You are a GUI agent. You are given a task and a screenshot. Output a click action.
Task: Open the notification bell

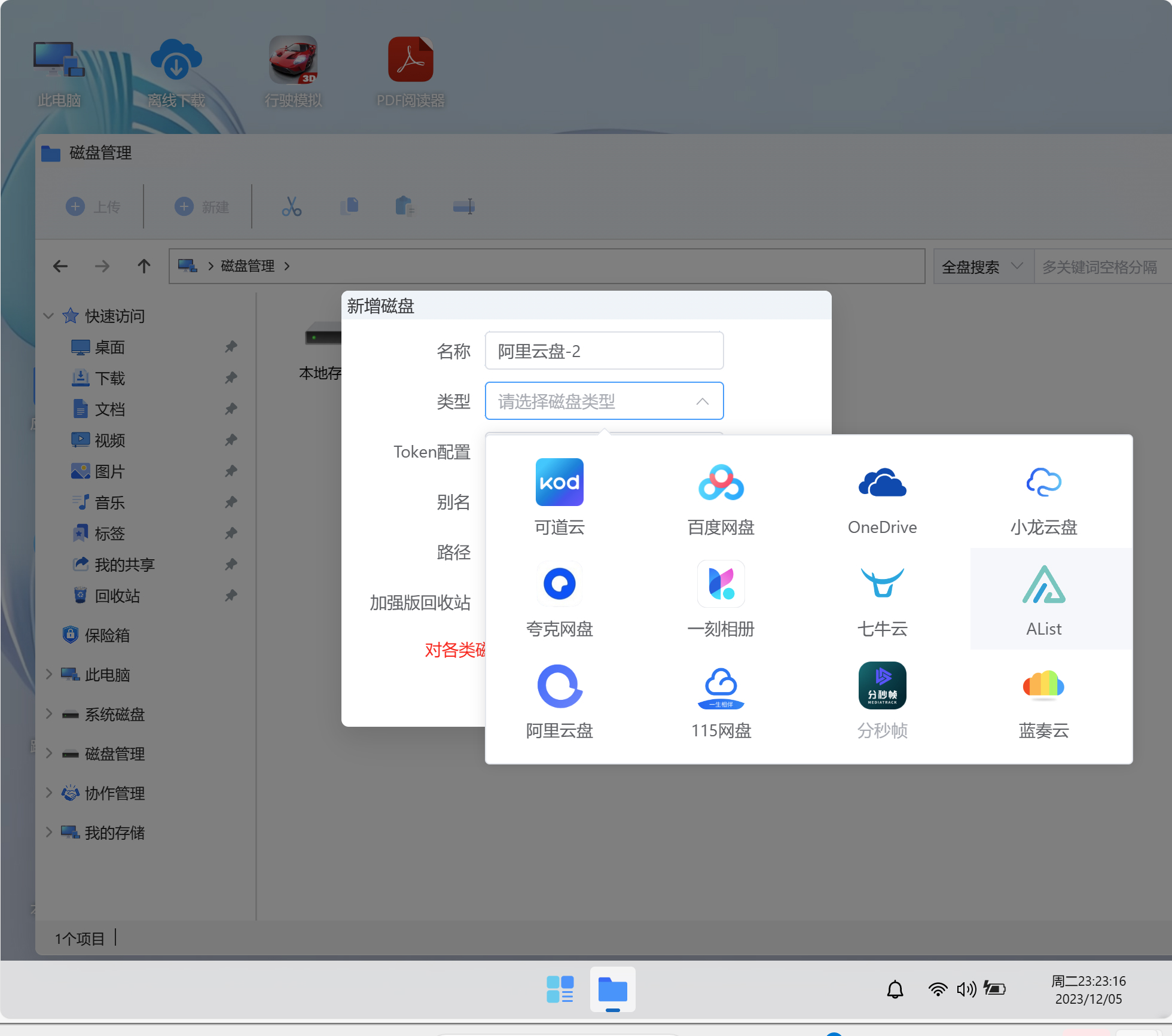tap(895, 989)
